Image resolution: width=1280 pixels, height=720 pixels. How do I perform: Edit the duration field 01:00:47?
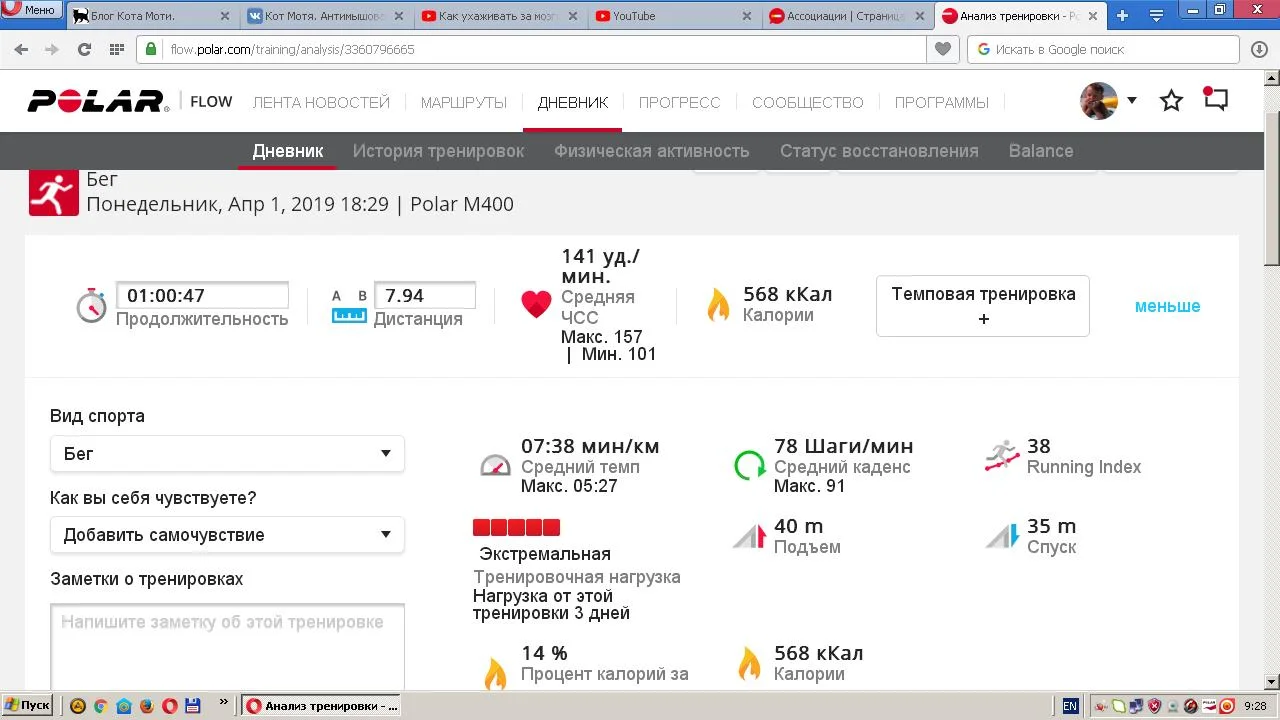tap(202, 295)
